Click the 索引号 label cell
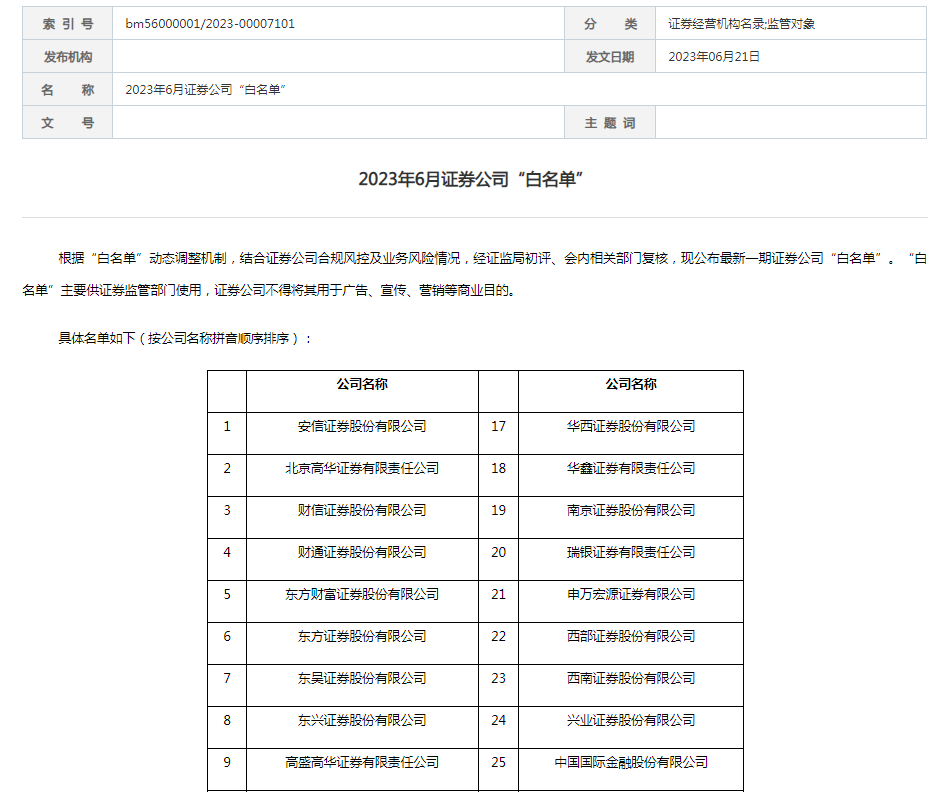Image resolution: width=946 pixels, height=792 pixels. tap(68, 24)
